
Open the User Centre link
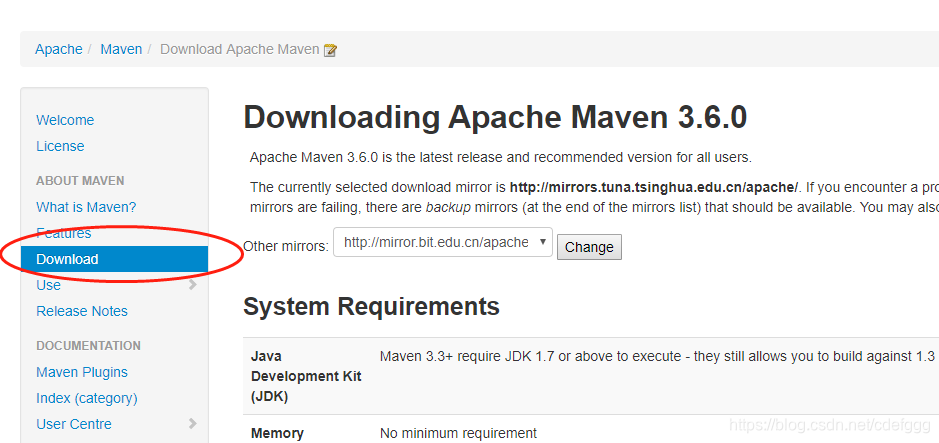(x=74, y=424)
